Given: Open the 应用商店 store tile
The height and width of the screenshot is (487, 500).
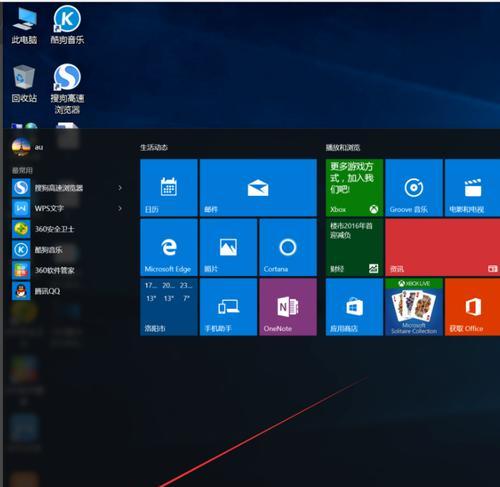Looking at the screenshot, I should click(x=354, y=307).
